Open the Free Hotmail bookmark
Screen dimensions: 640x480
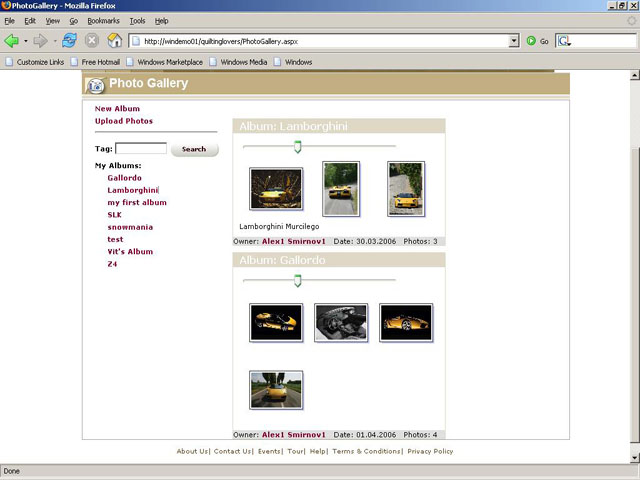96,62
